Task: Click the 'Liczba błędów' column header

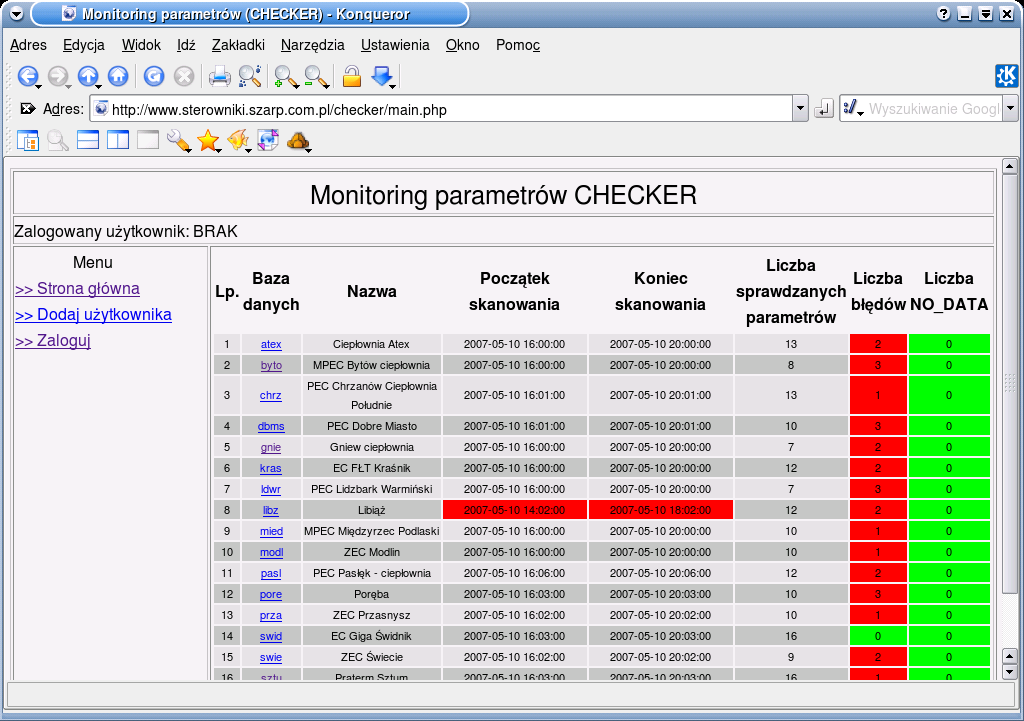Action: point(878,291)
